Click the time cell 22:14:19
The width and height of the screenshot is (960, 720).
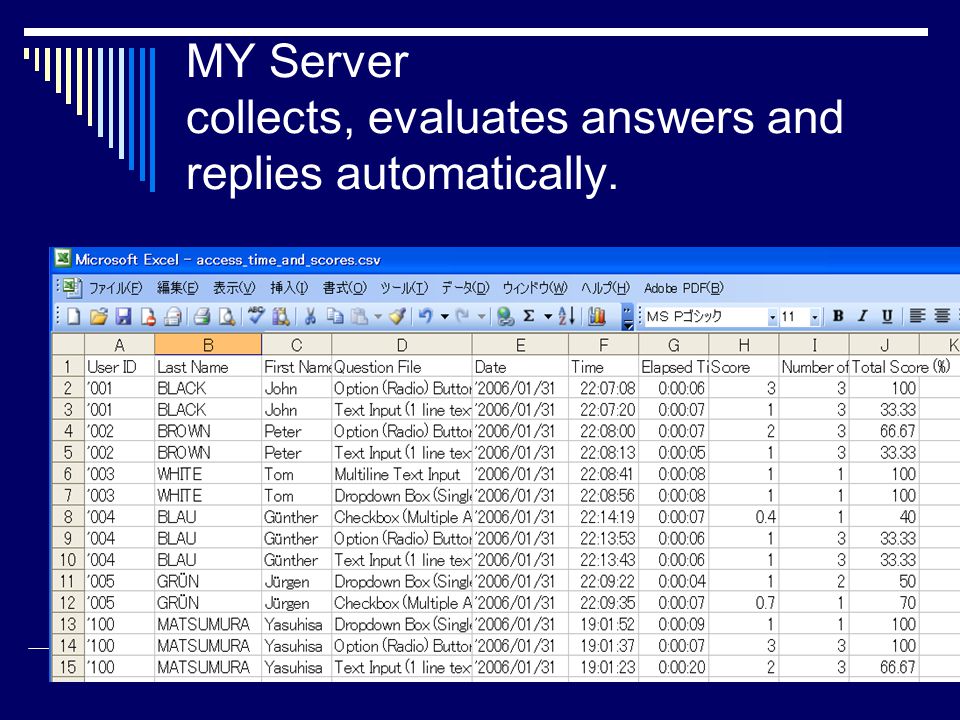coord(604,517)
